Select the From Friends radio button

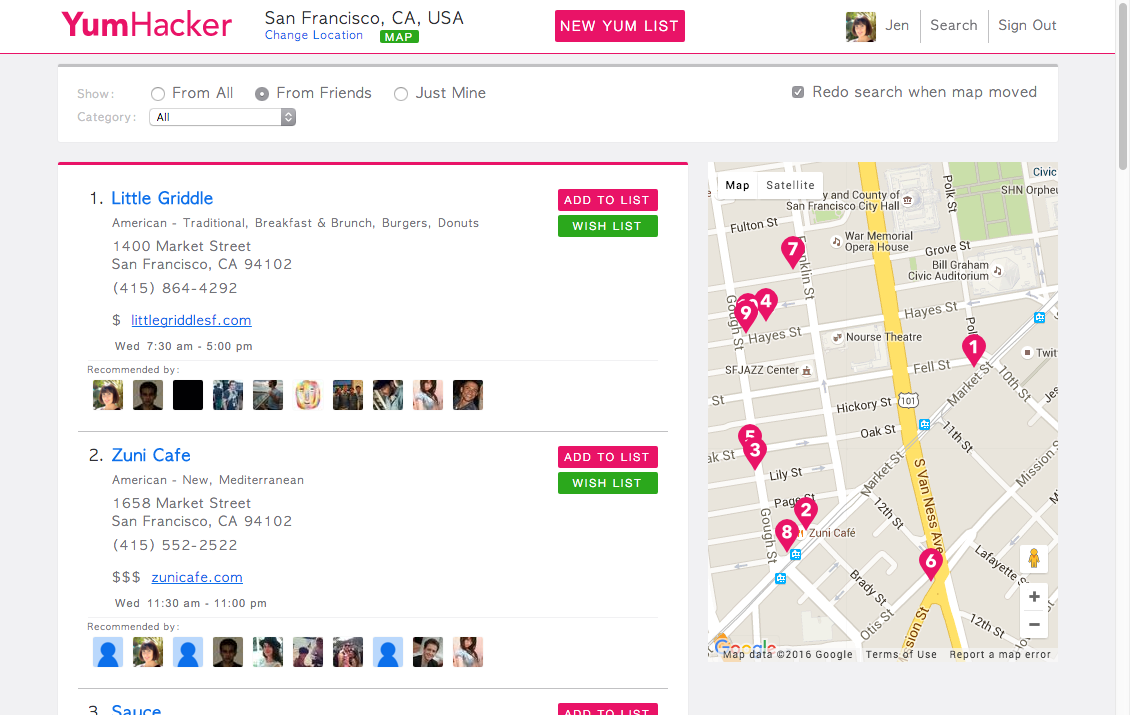pos(262,94)
